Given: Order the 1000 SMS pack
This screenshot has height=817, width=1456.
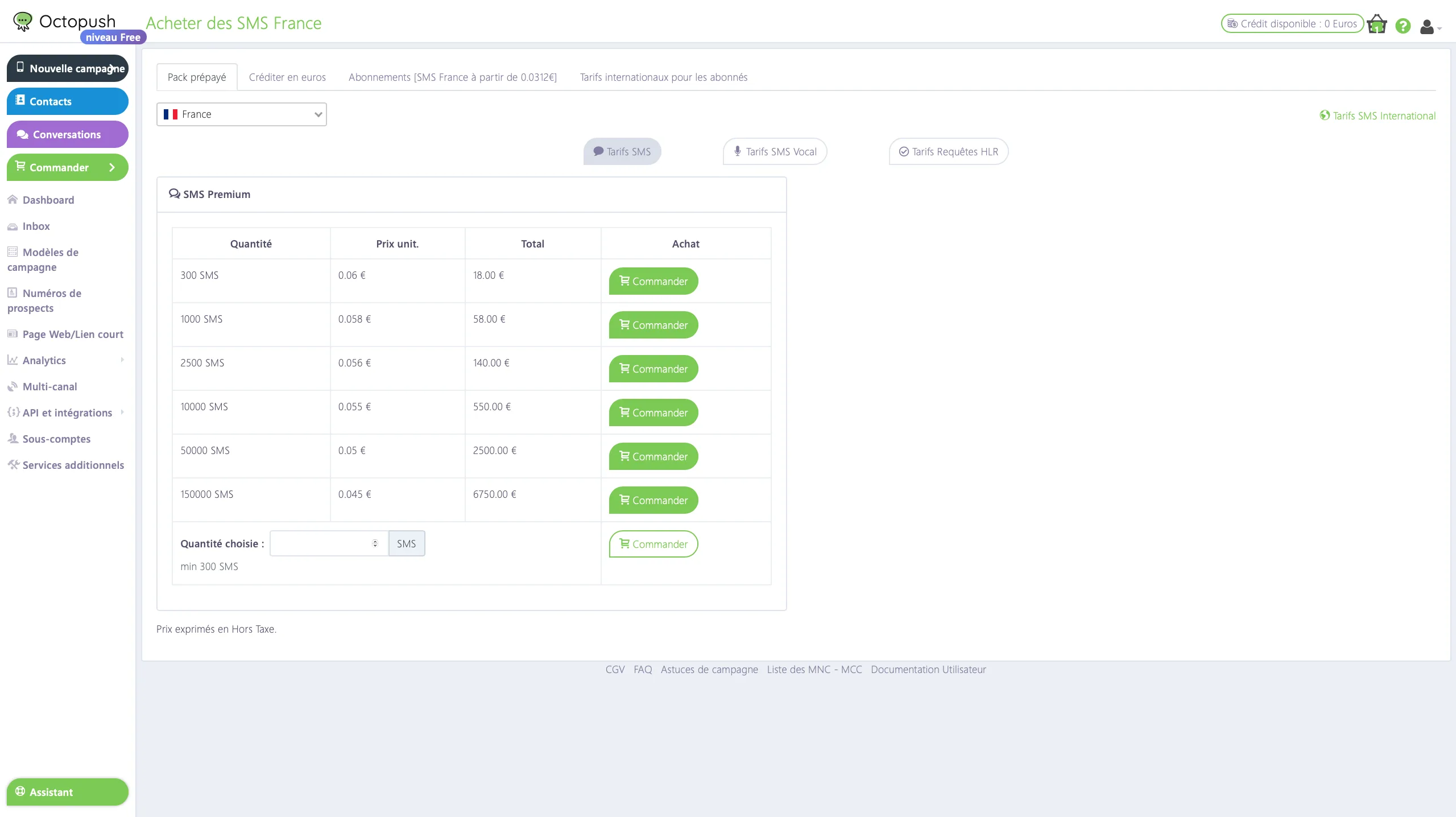Looking at the screenshot, I should point(653,325).
